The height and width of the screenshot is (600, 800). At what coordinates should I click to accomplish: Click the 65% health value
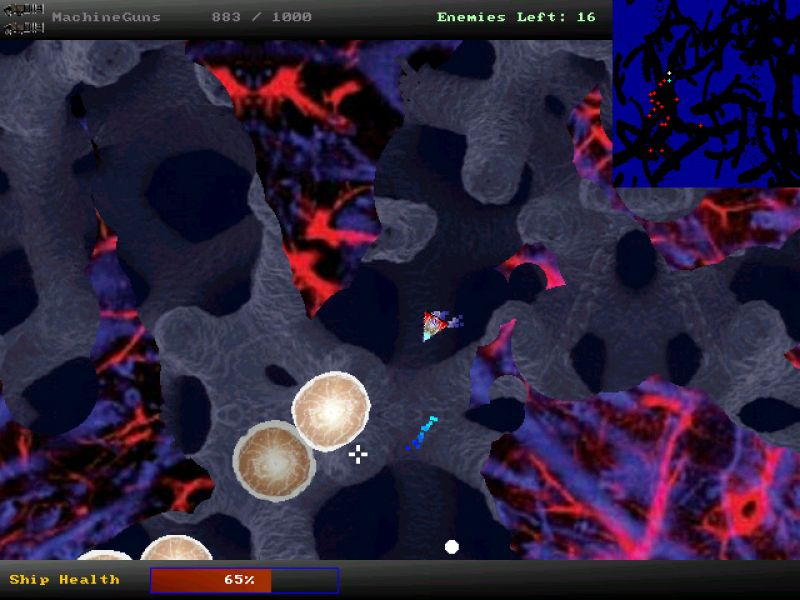point(239,580)
